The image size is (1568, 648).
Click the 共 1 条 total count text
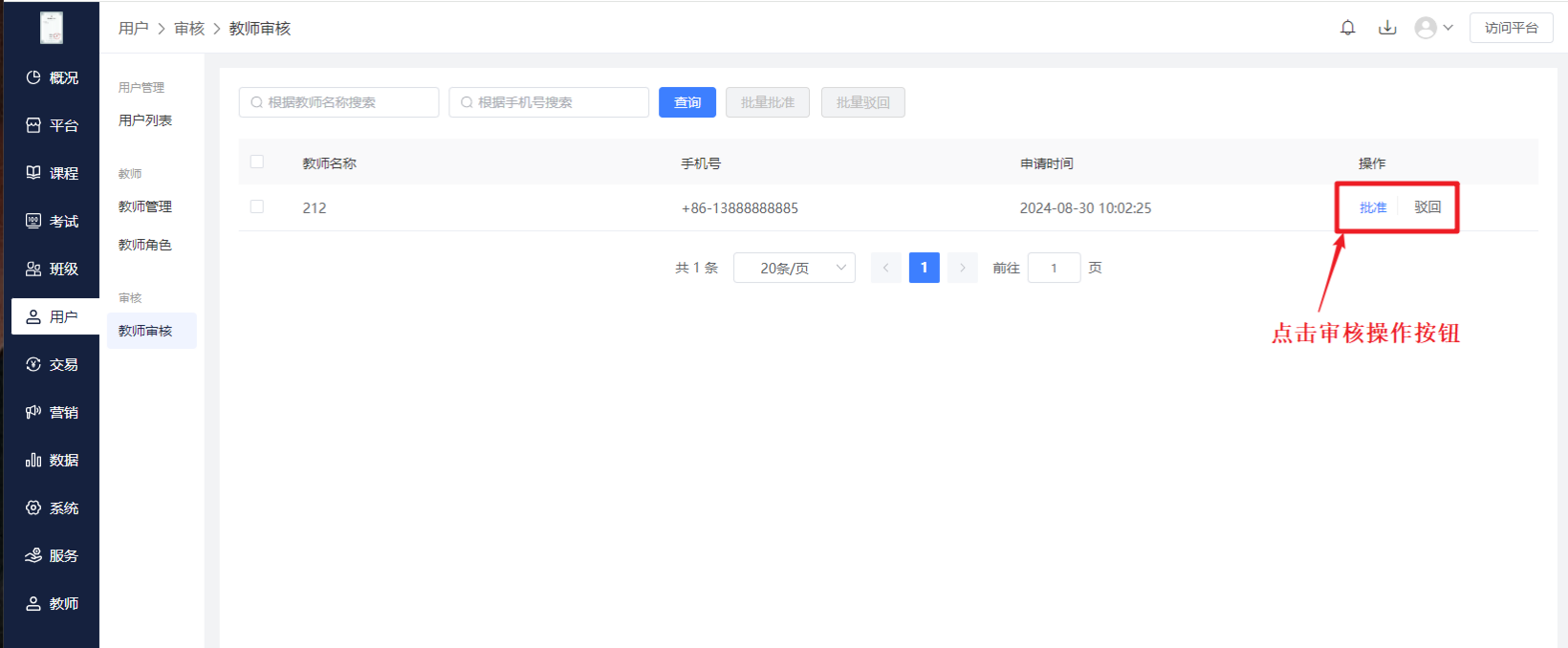click(697, 268)
